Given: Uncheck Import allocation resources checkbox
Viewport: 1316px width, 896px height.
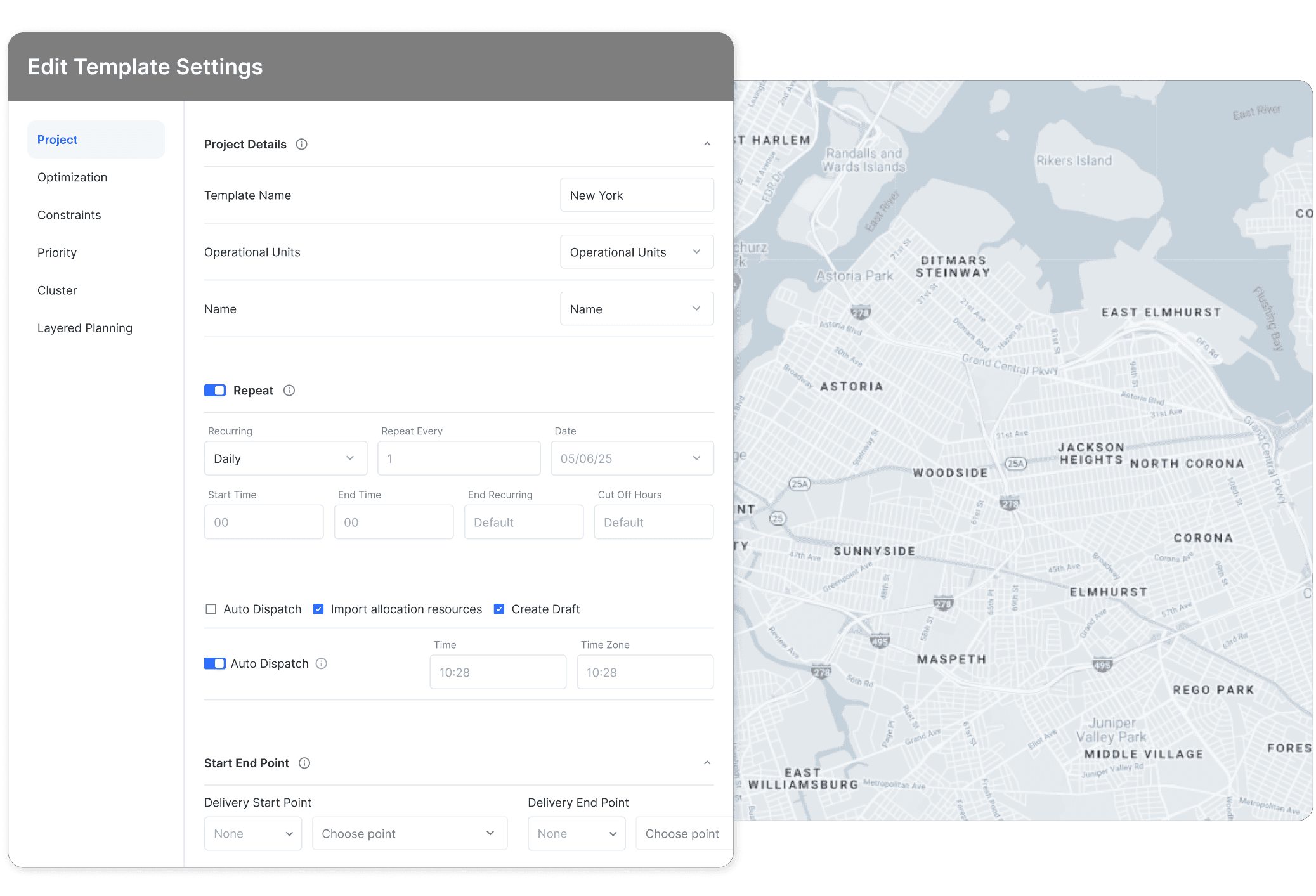Looking at the screenshot, I should point(318,609).
